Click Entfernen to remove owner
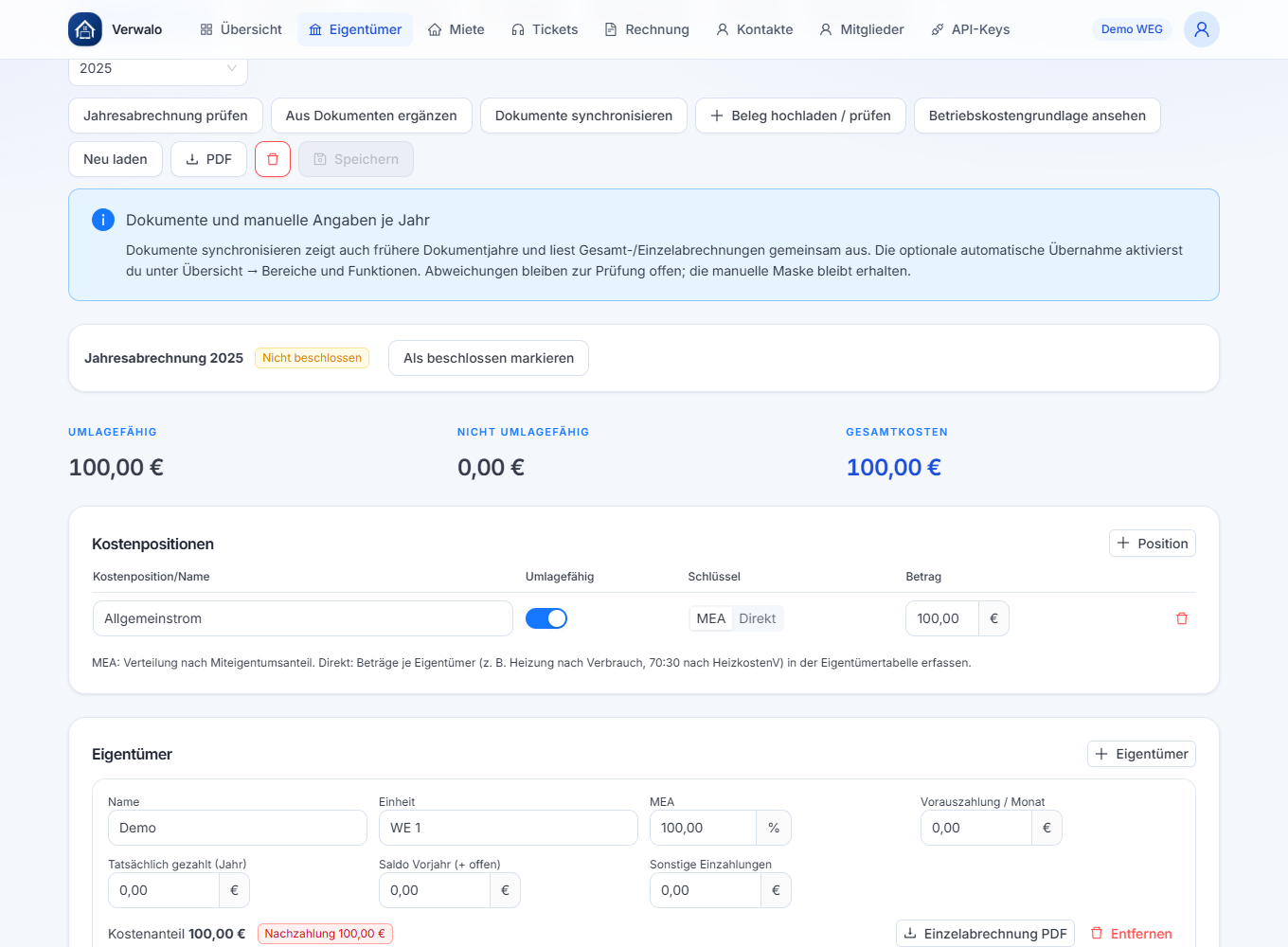The image size is (1288, 947). tap(1132, 934)
